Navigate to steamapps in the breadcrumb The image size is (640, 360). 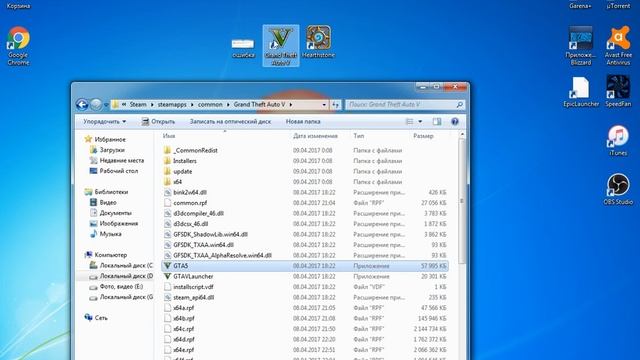[172, 104]
